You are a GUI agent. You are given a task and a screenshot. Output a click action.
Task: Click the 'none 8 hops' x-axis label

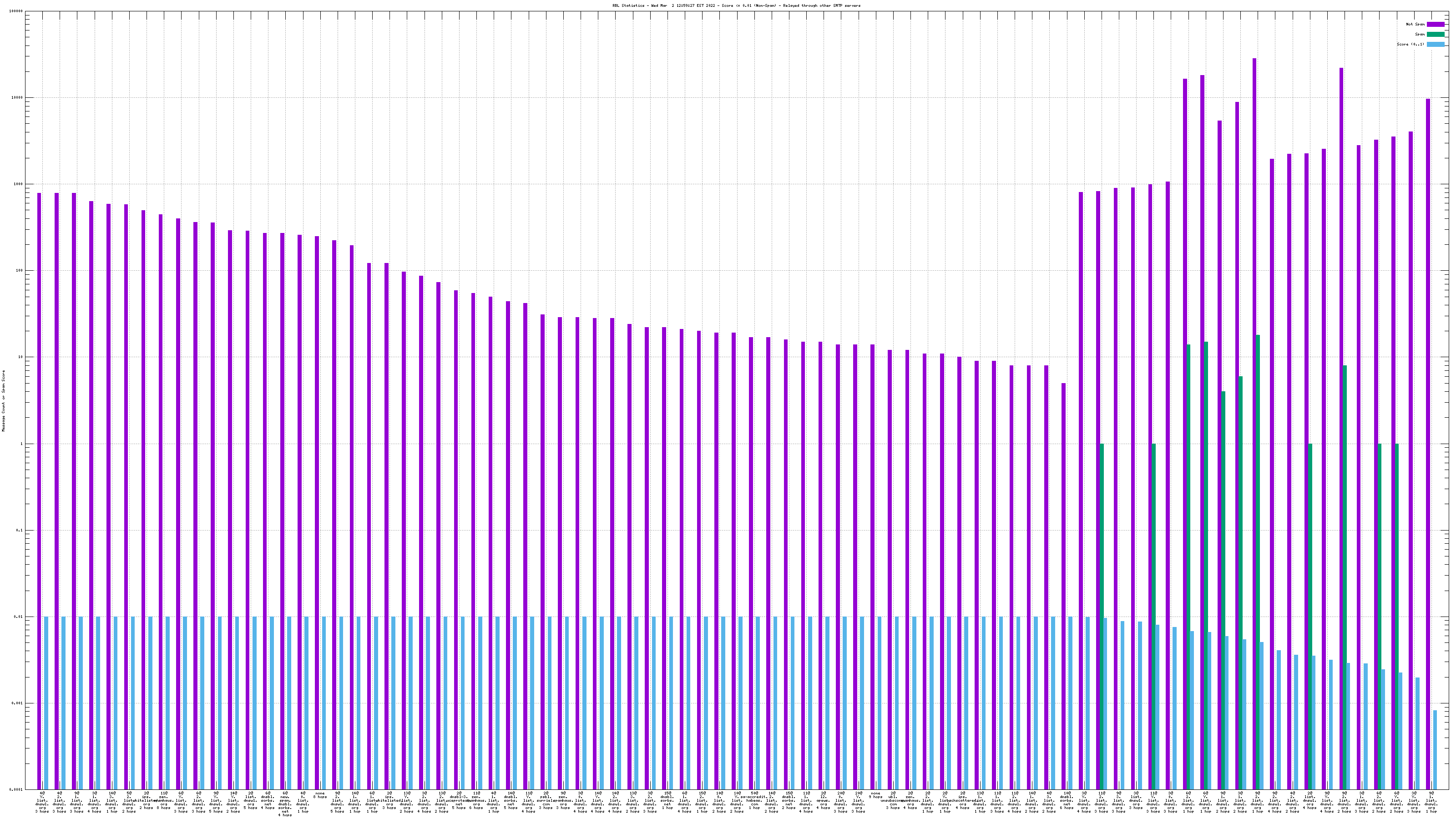coord(320,795)
